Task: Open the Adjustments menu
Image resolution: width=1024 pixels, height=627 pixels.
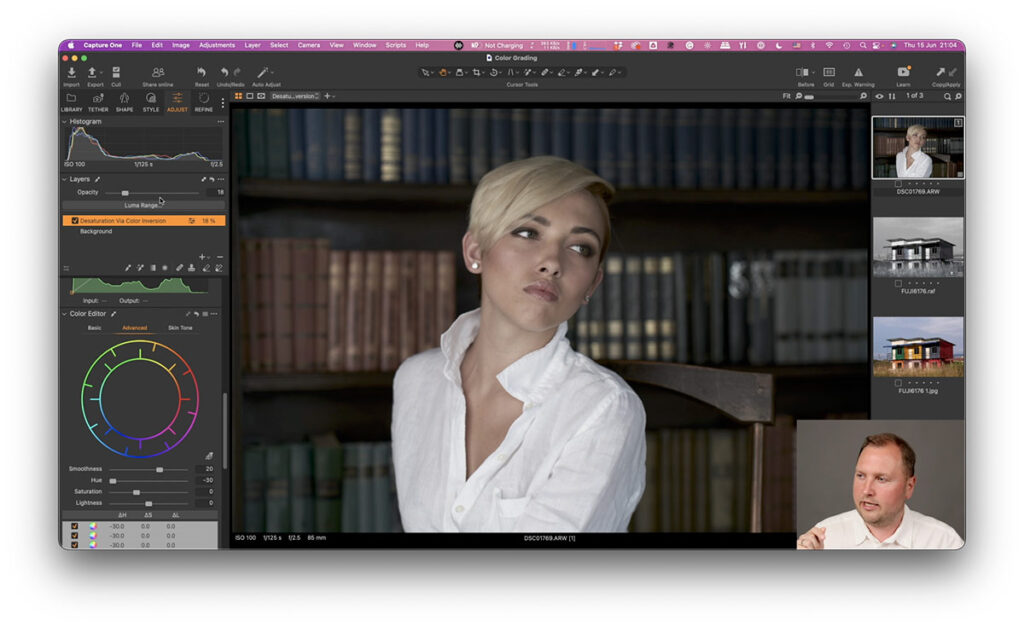Action: coord(216,45)
